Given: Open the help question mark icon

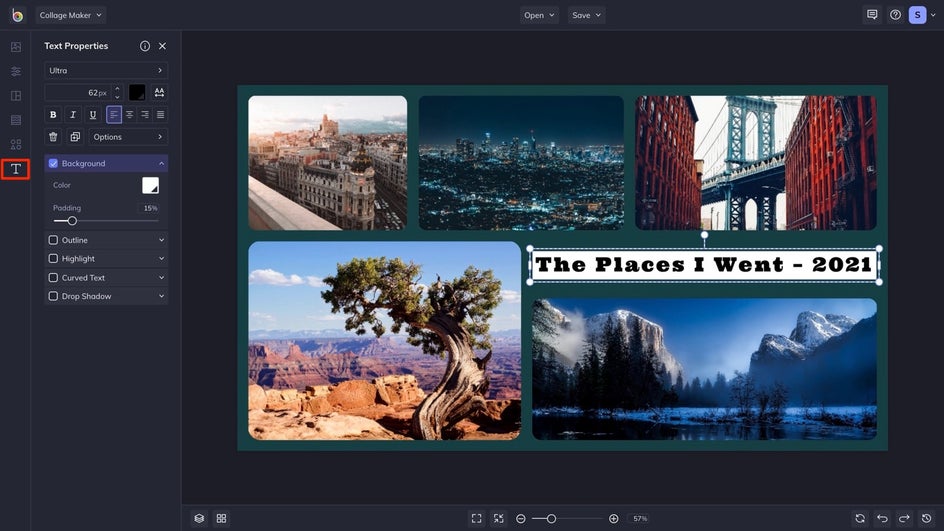Looking at the screenshot, I should click(x=895, y=15).
